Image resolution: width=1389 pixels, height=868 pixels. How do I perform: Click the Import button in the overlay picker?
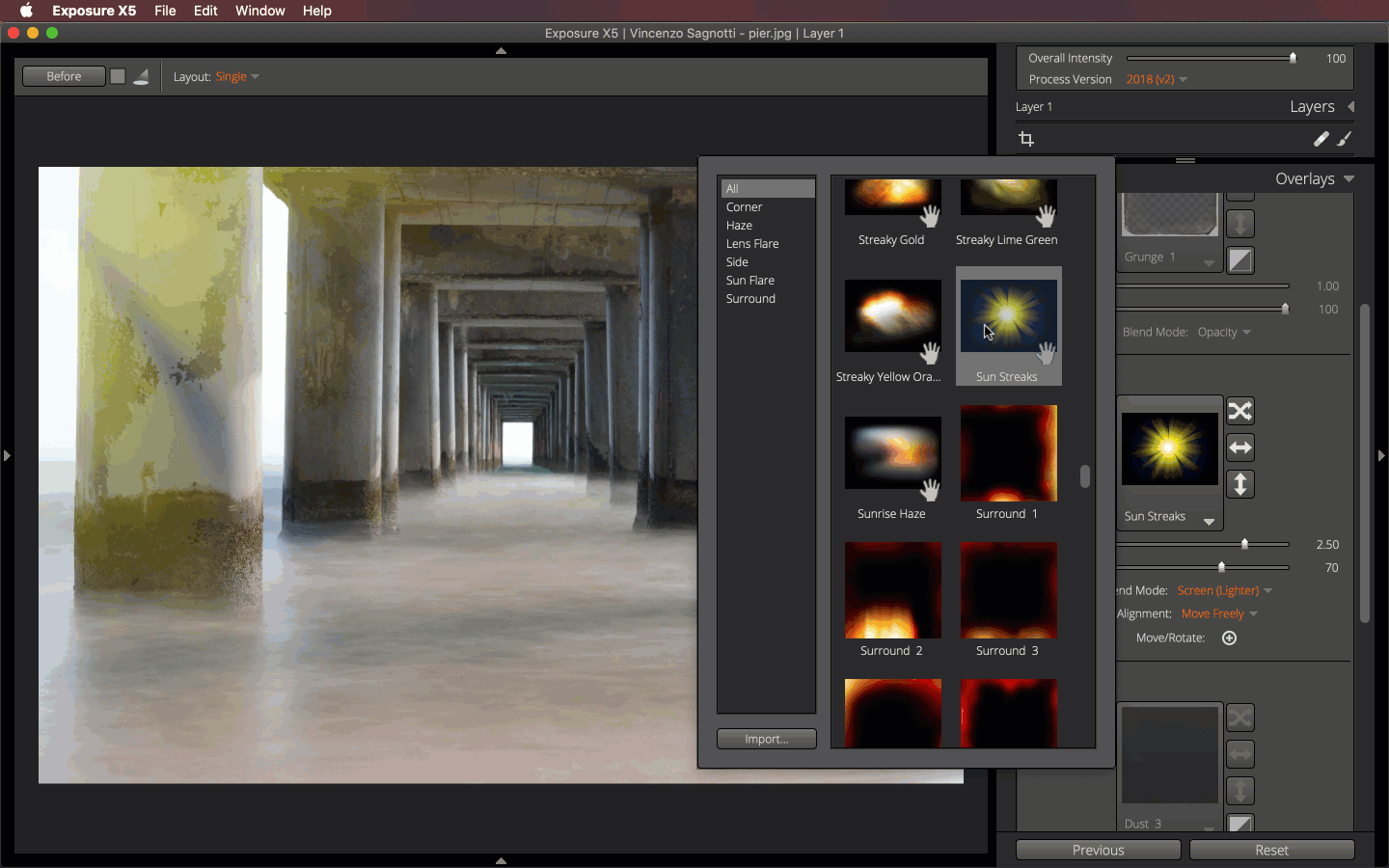pos(766,739)
